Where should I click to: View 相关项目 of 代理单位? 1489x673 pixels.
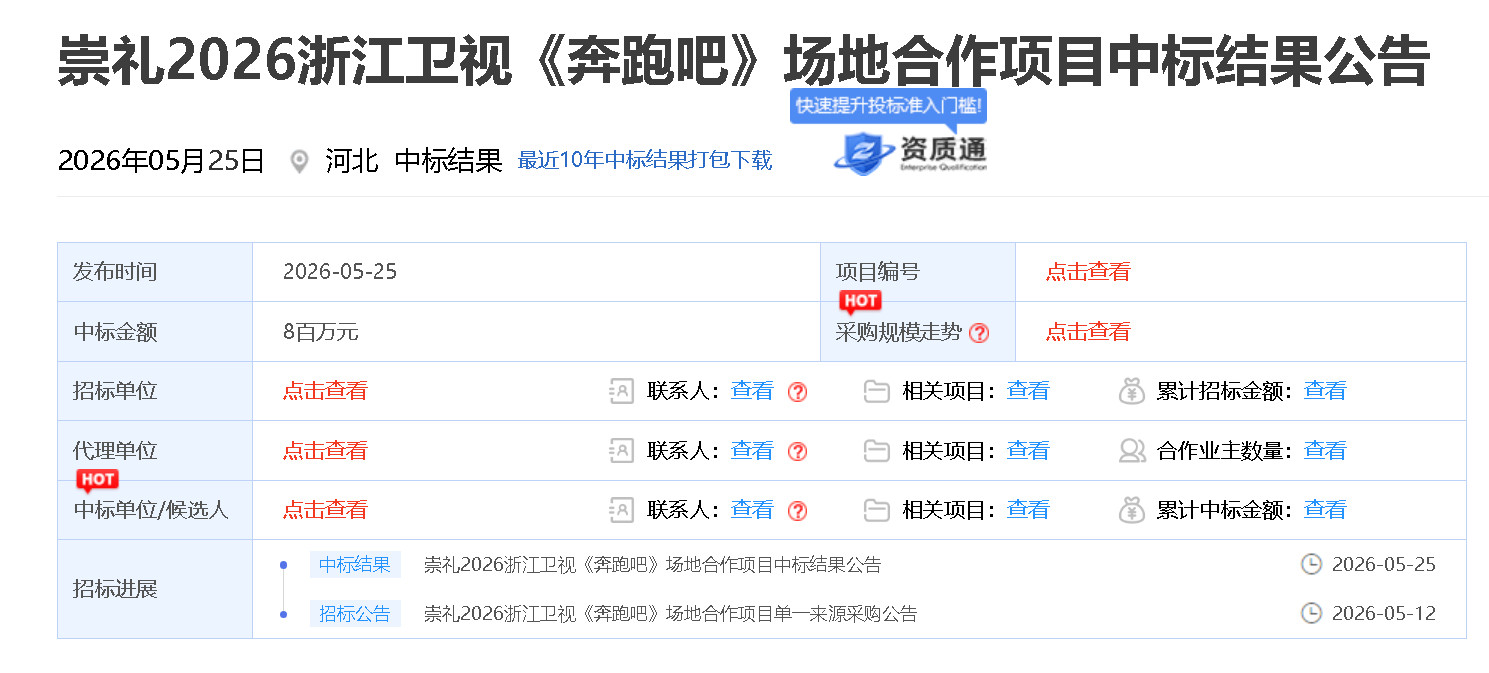1028,451
